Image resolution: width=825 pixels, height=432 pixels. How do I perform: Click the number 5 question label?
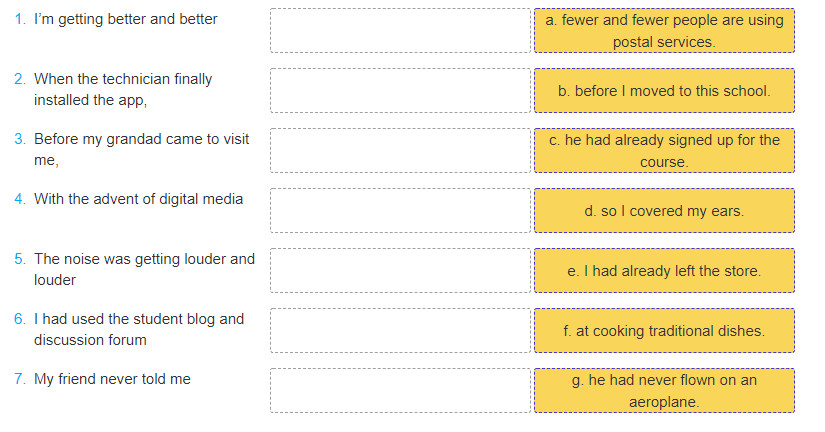pyautogui.click(x=19, y=259)
